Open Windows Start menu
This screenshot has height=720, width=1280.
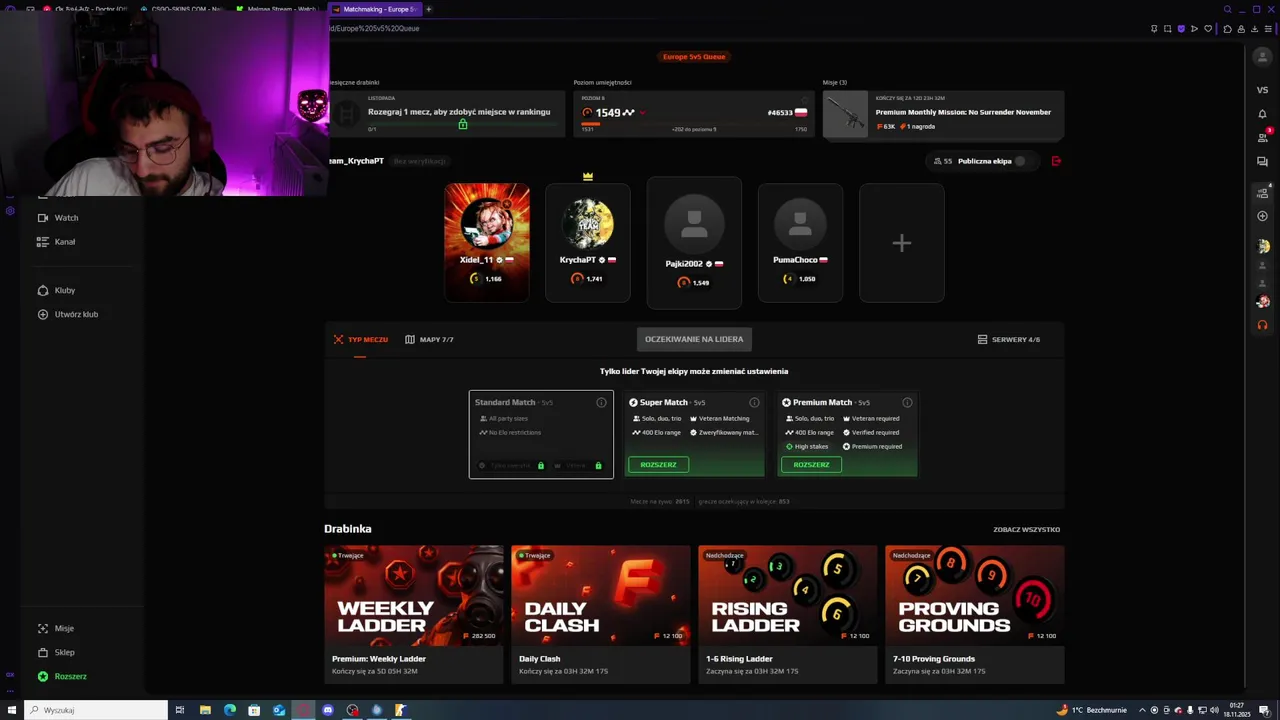pos(10,710)
